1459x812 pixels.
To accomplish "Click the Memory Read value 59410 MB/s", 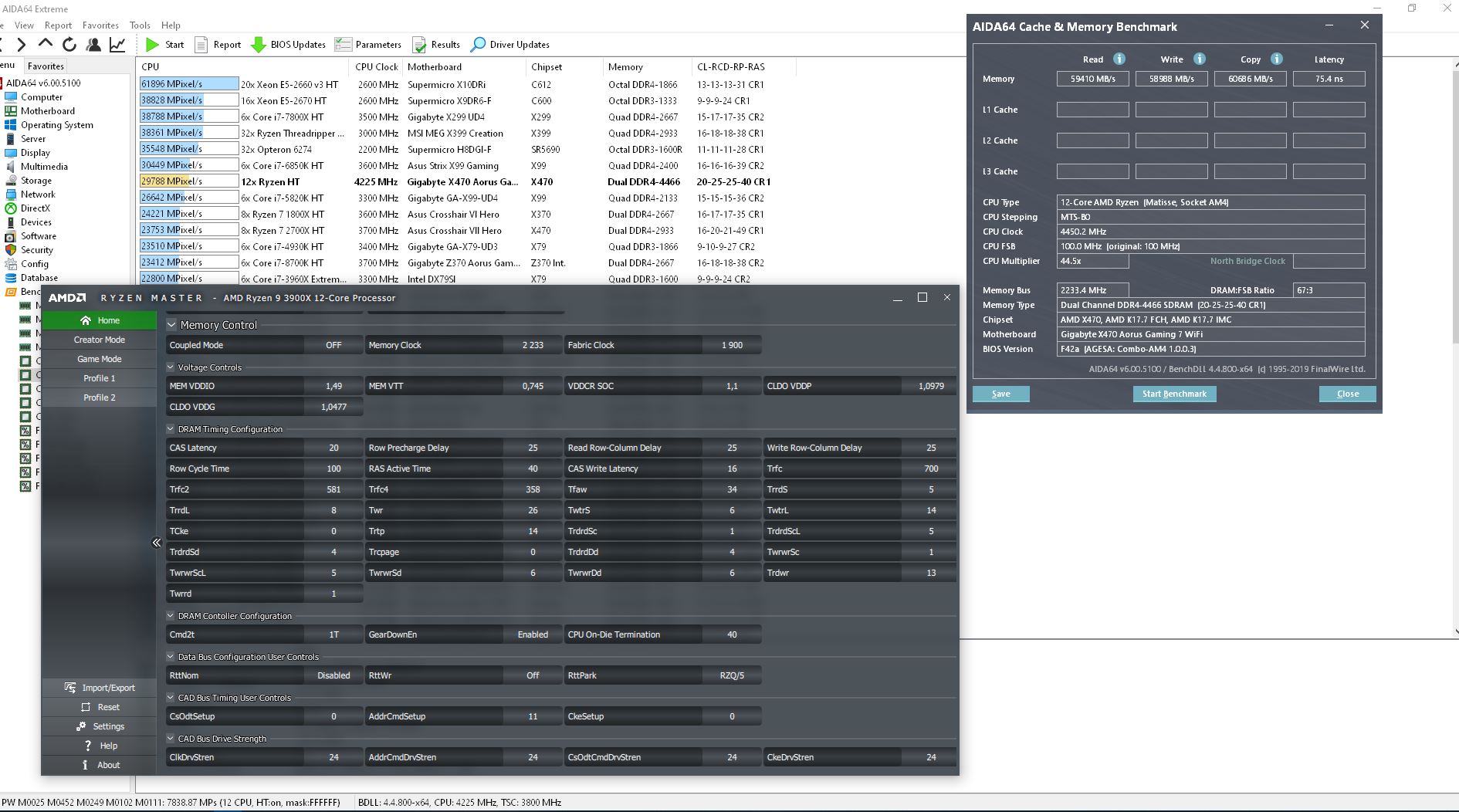I will point(1093,79).
